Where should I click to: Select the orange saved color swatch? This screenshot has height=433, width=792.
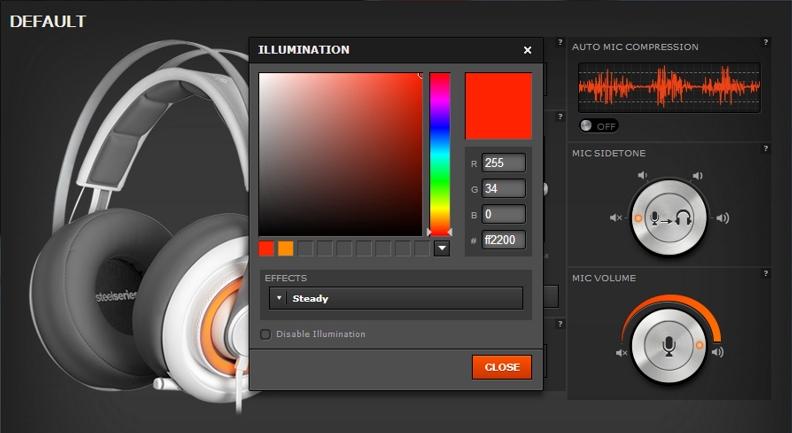286,248
